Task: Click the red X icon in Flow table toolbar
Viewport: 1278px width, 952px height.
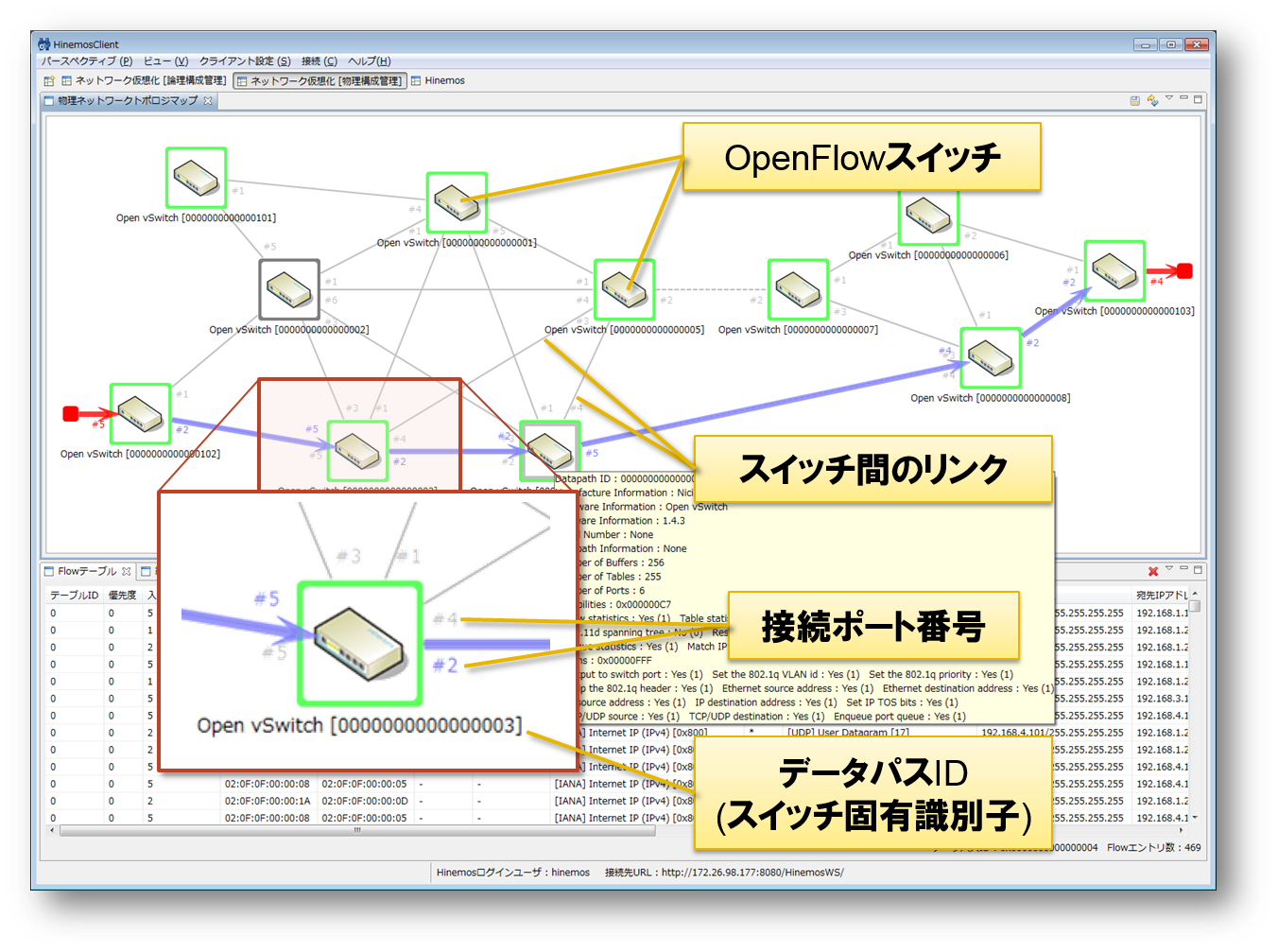Action: (x=1153, y=571)
